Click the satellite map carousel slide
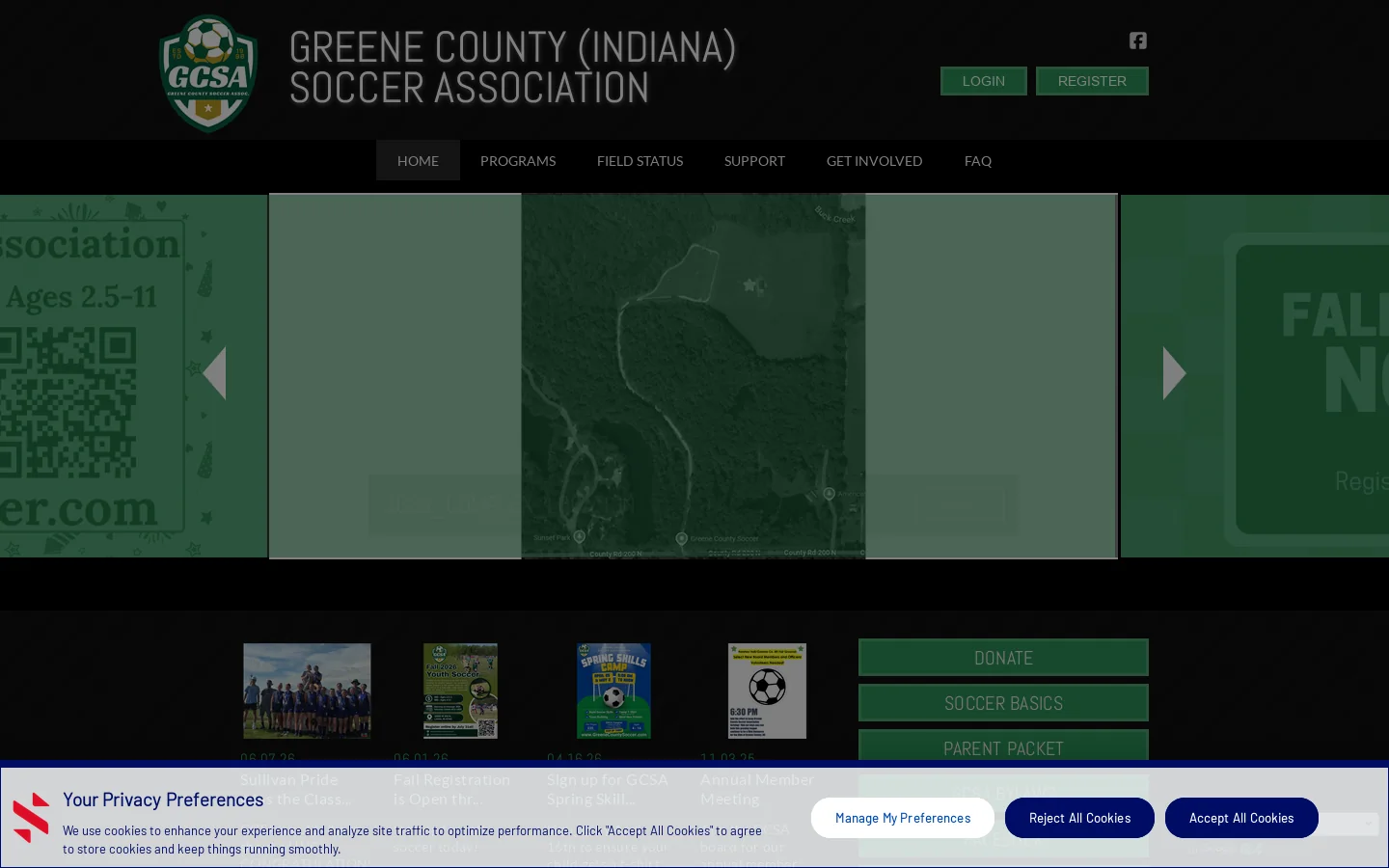1389x868 pixels. tap(693, 376)
